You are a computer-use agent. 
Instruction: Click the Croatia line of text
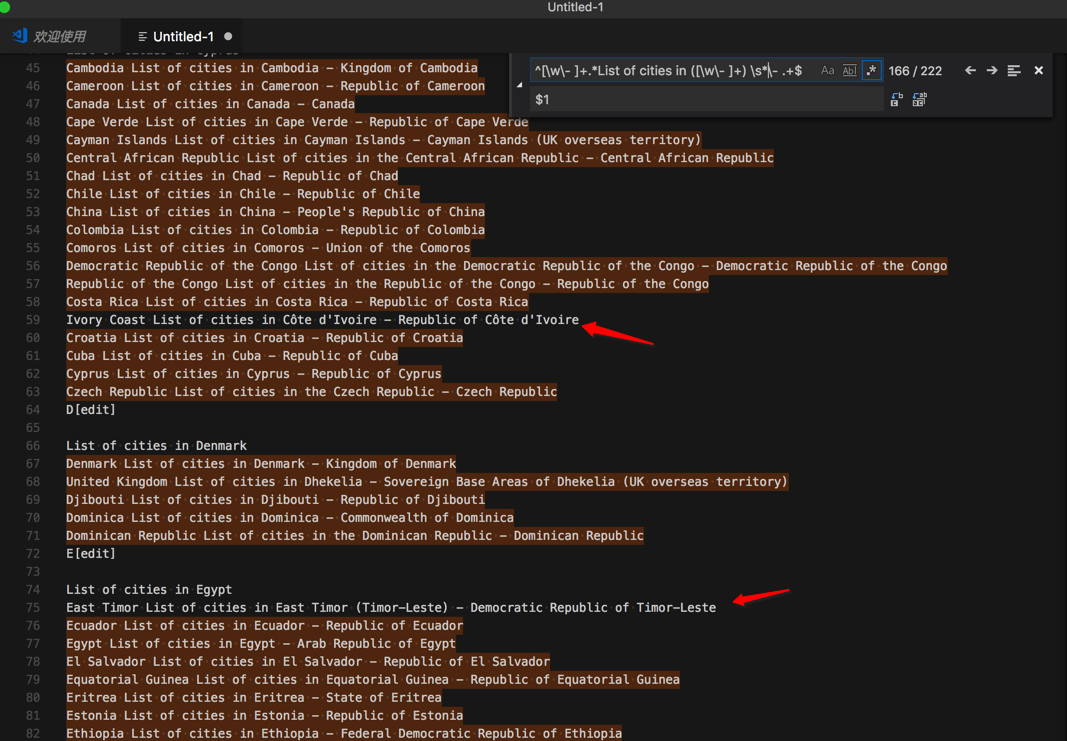(x=265, y=338)
